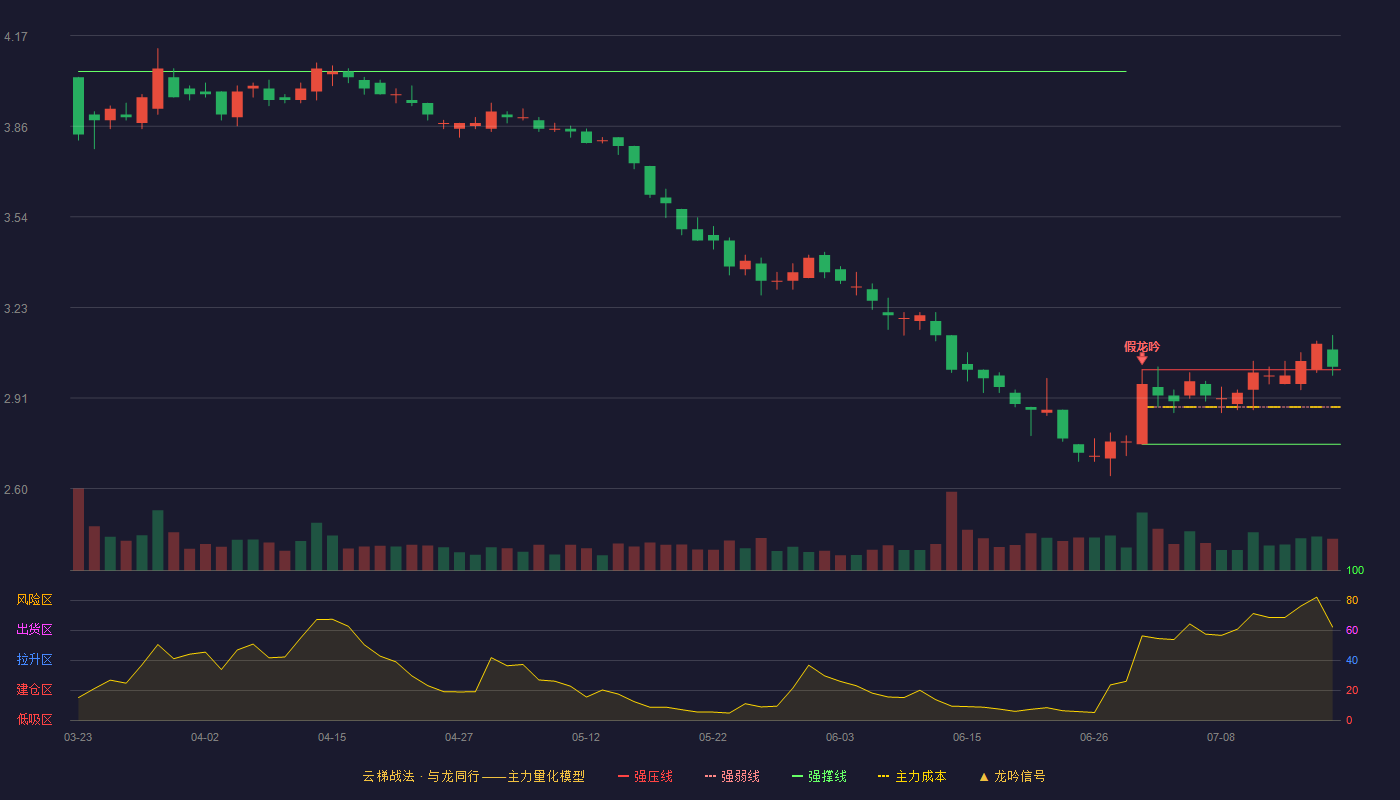This screenshot has width=1400, height=800.
Task: Select the 低吸区 zone label
Action: 34,718
